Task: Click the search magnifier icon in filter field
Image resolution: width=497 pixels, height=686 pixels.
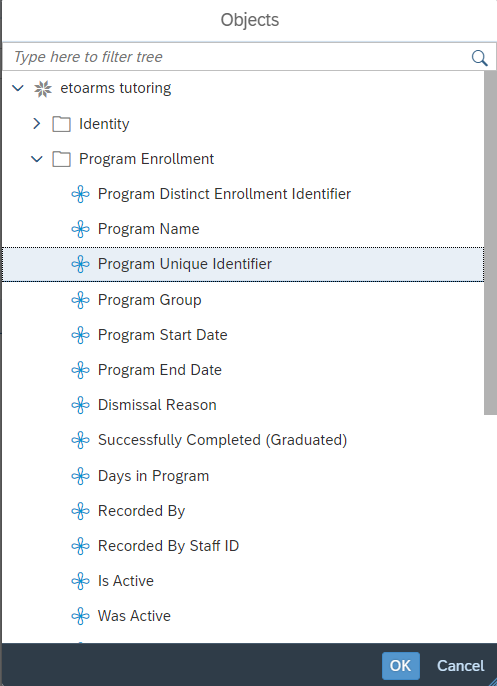Action: pos(480,57)
